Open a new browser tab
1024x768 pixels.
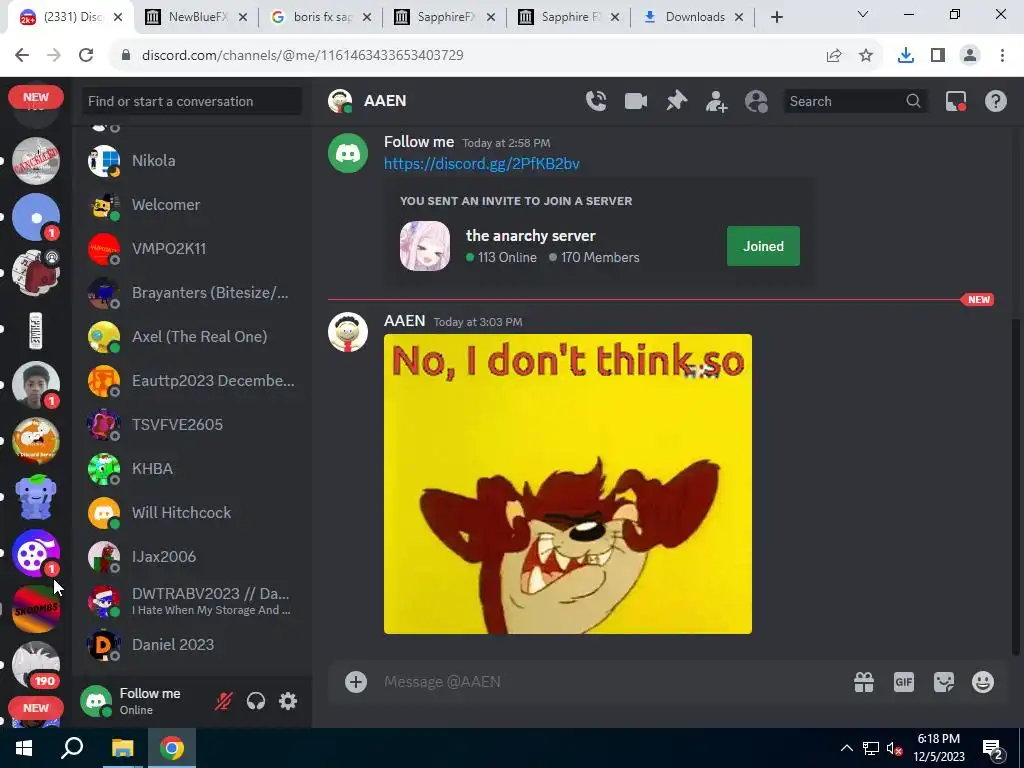pos(776,17)
